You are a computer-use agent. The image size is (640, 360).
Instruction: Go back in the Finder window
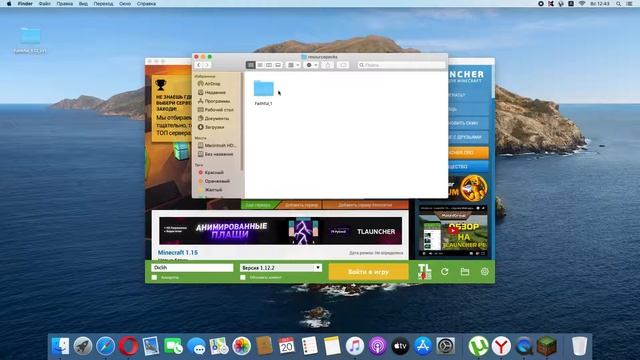click(199, 65)
